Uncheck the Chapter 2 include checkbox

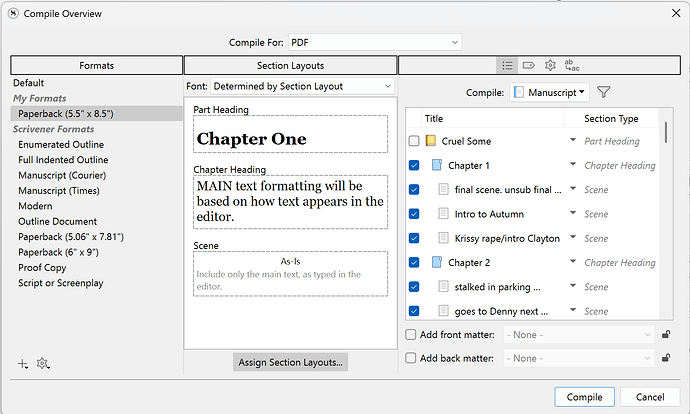pyautogui.click(x=414, y=262)
